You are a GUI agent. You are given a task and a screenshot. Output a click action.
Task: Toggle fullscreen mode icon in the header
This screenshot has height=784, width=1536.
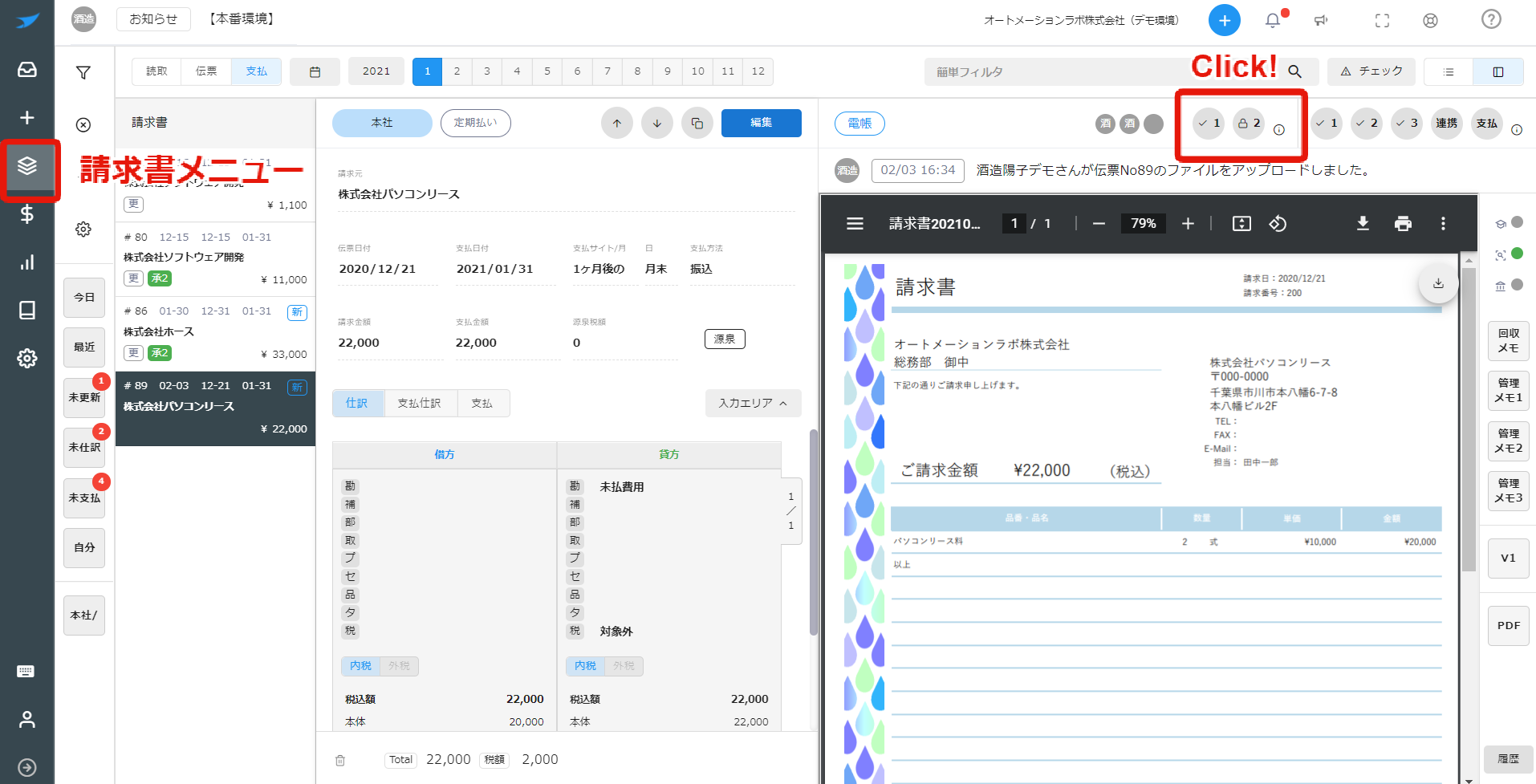click(1382, 21)
